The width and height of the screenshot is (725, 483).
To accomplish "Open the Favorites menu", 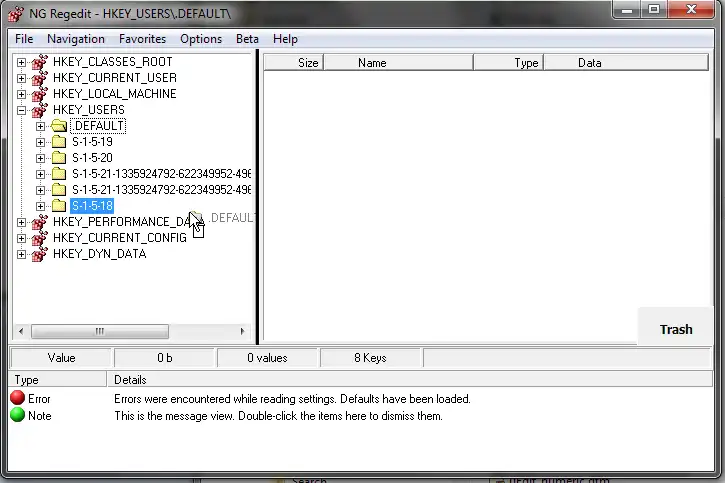I will (142, 39).
